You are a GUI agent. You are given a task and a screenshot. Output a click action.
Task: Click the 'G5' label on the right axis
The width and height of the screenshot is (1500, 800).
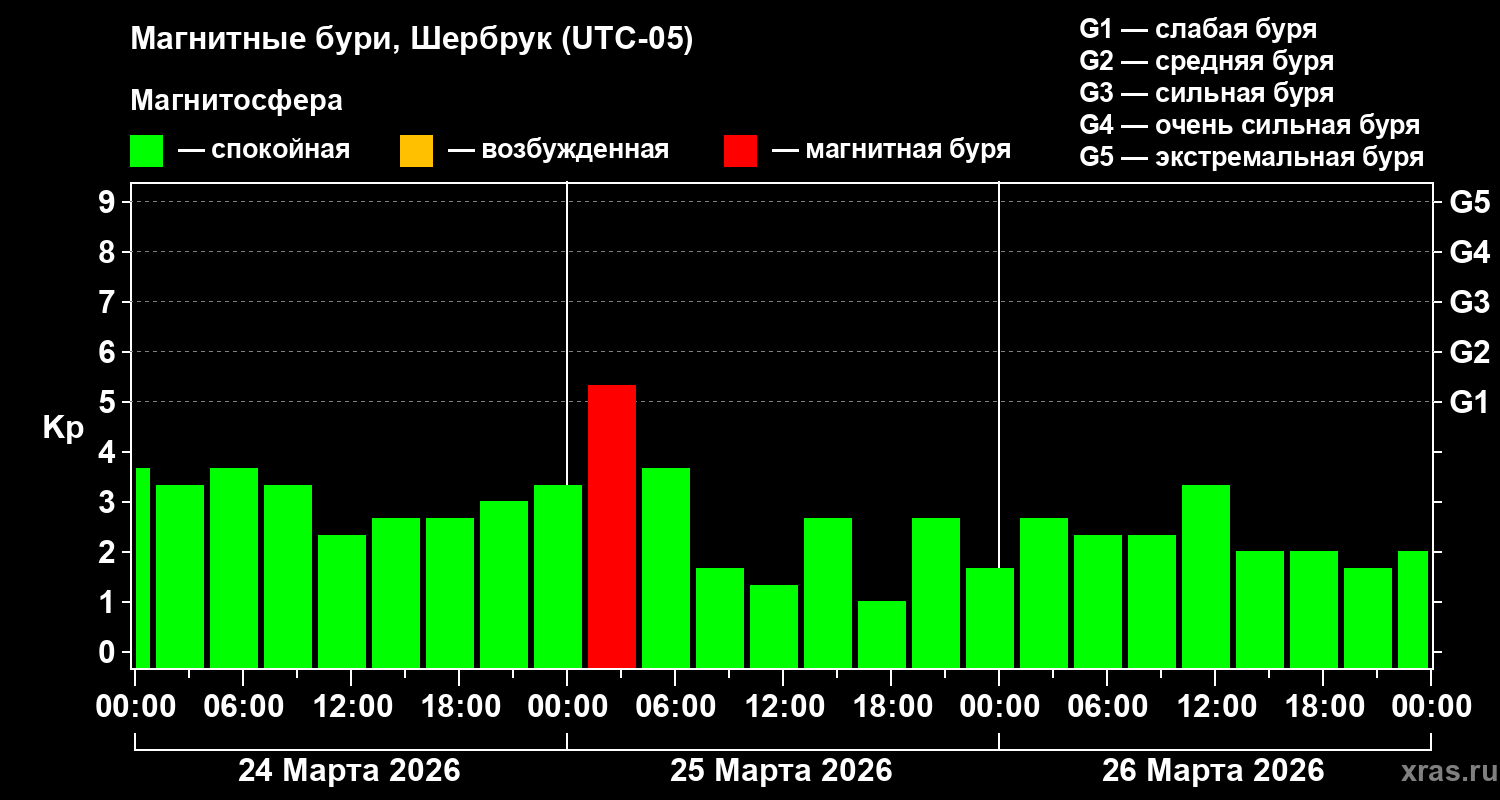point(1470,202)
